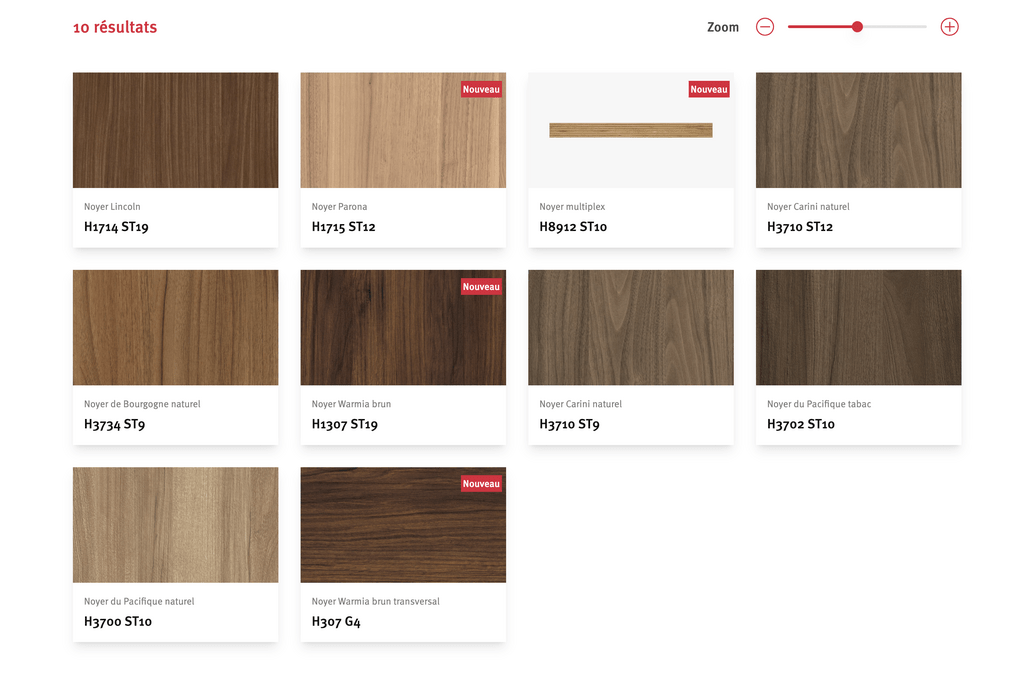Click the H1714 ST19 decor code

click(x=116, y=227)
